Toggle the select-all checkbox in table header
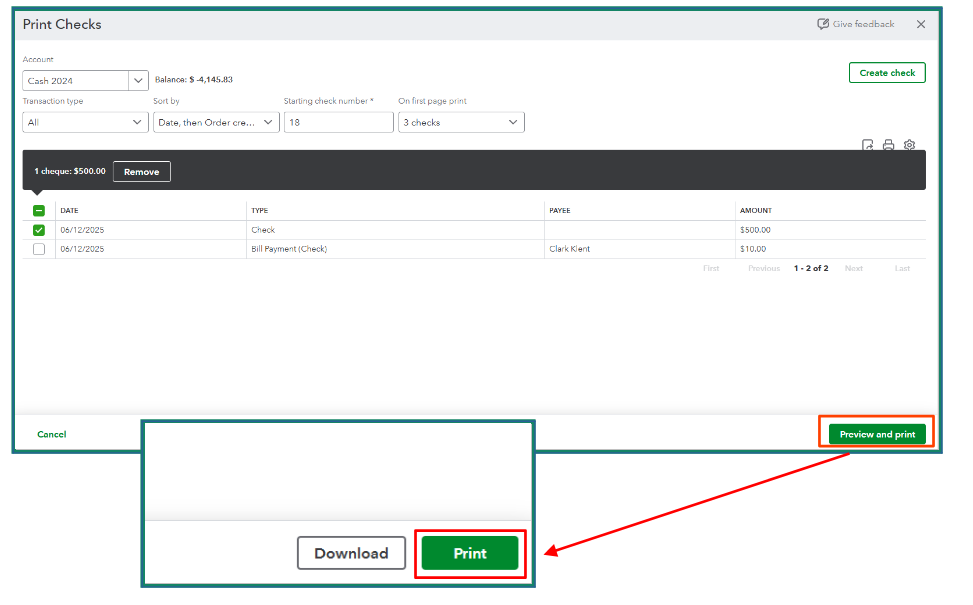973x605 pixels. click(39, 211)
